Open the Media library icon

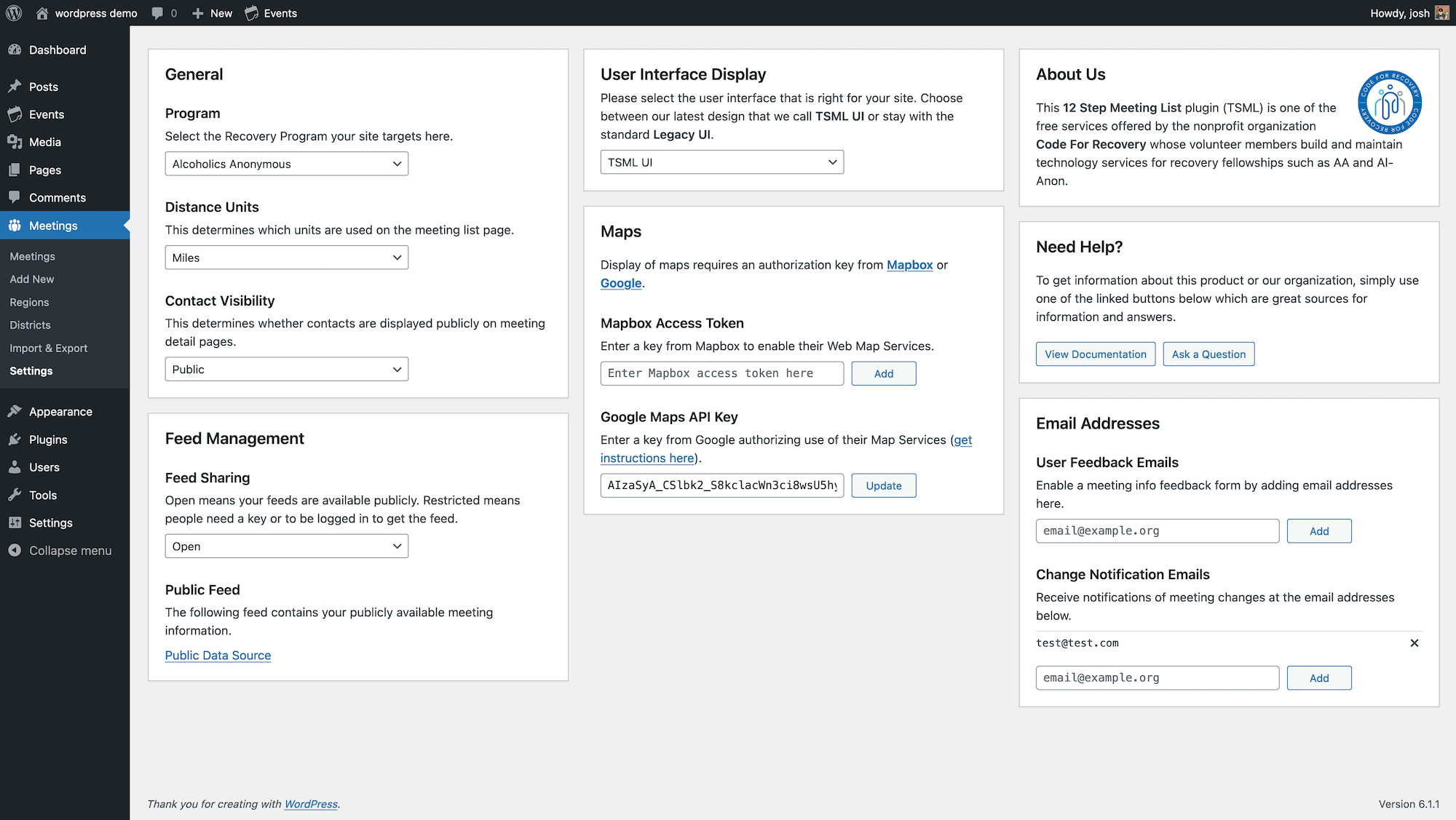pyautogui.click(x=16, y=142)
